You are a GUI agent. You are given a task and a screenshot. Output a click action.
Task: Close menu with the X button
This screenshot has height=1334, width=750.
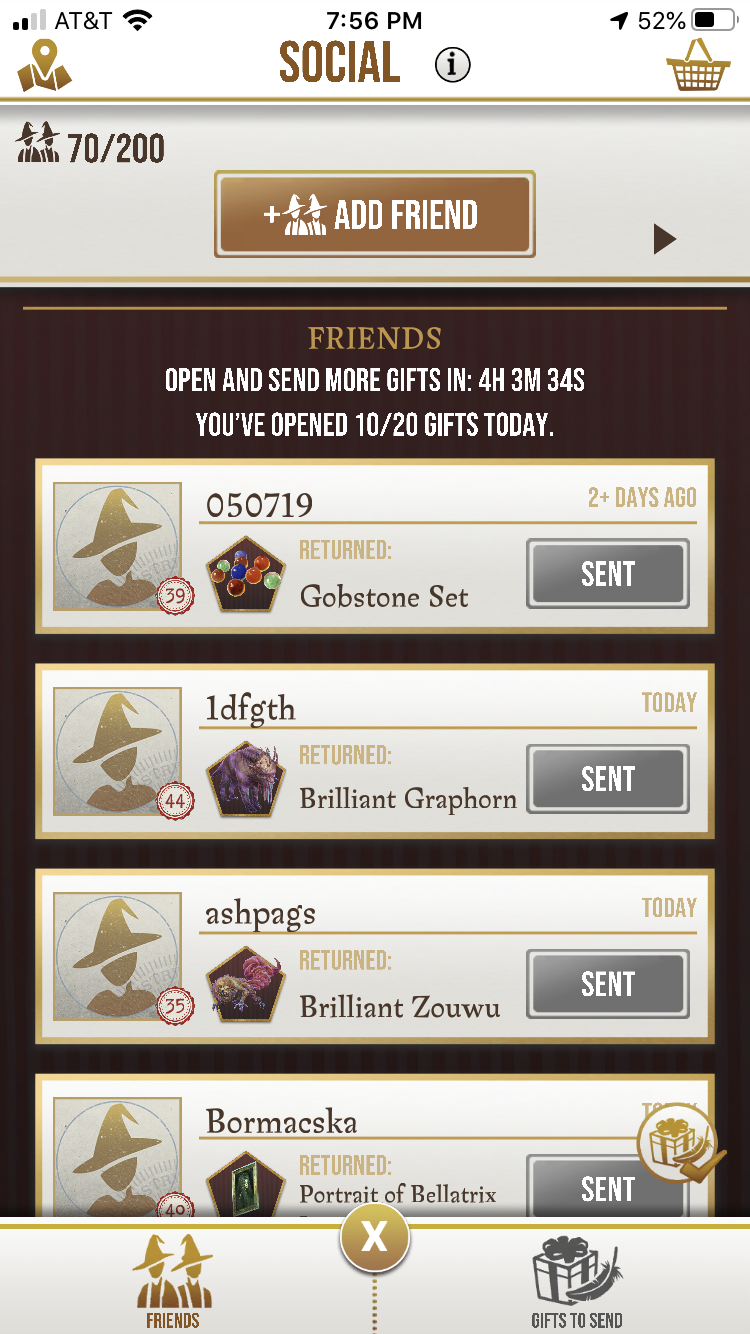[374, 1238]
